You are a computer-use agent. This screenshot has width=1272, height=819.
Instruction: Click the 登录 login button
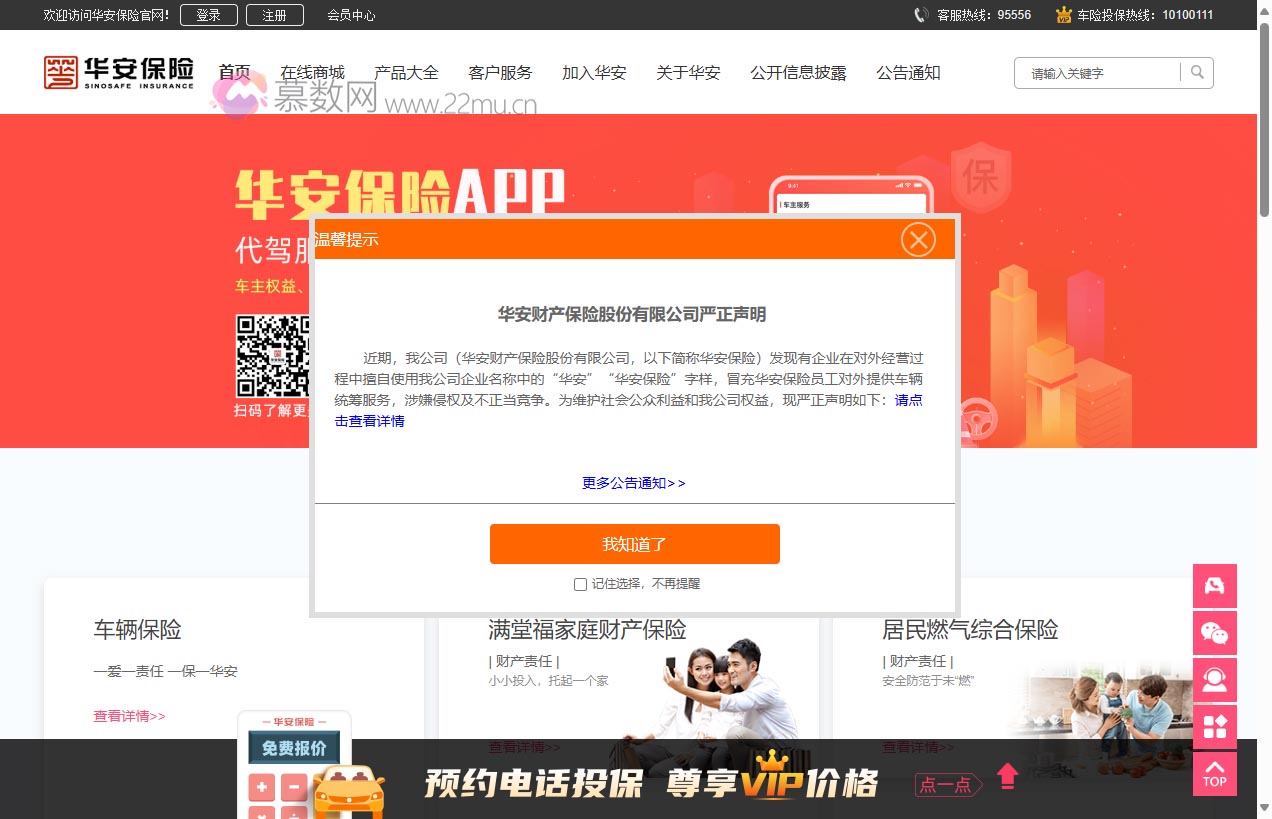point(208,15)
